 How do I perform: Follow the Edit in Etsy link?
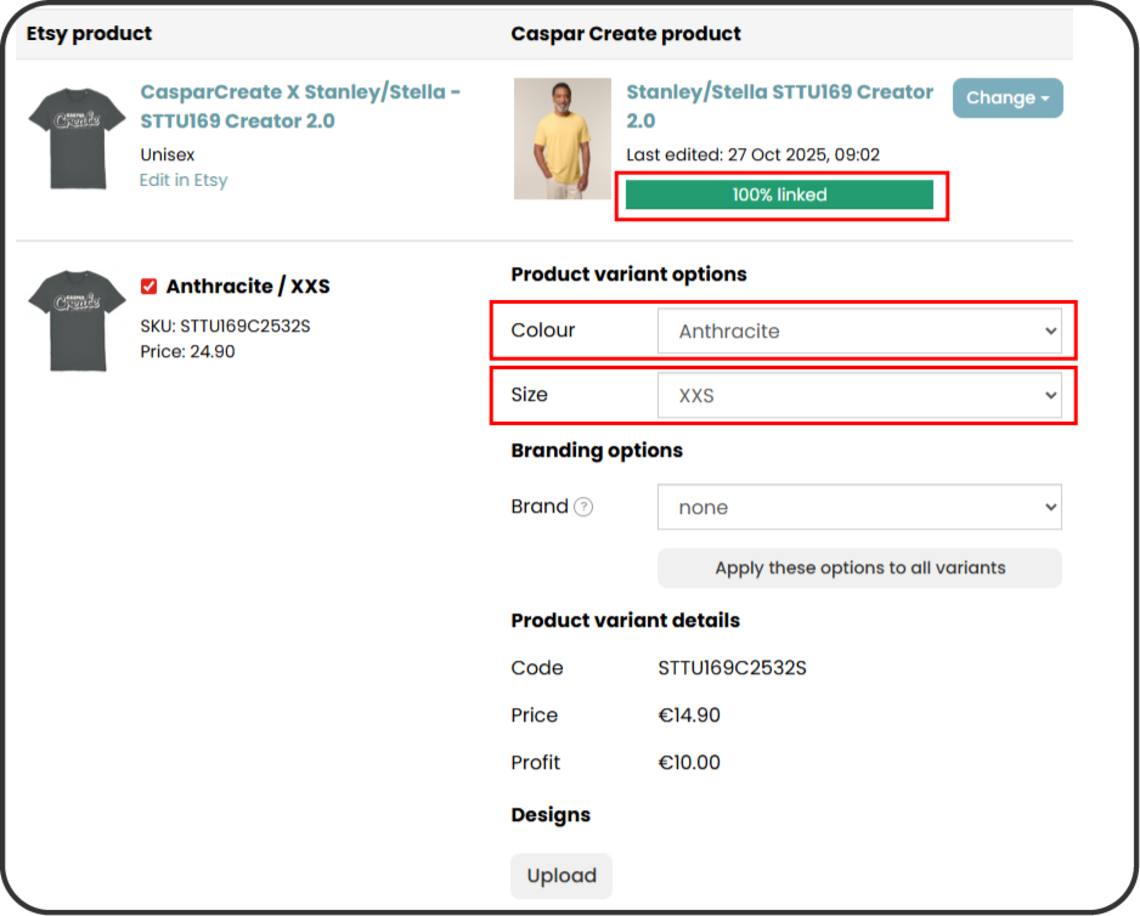183,180
